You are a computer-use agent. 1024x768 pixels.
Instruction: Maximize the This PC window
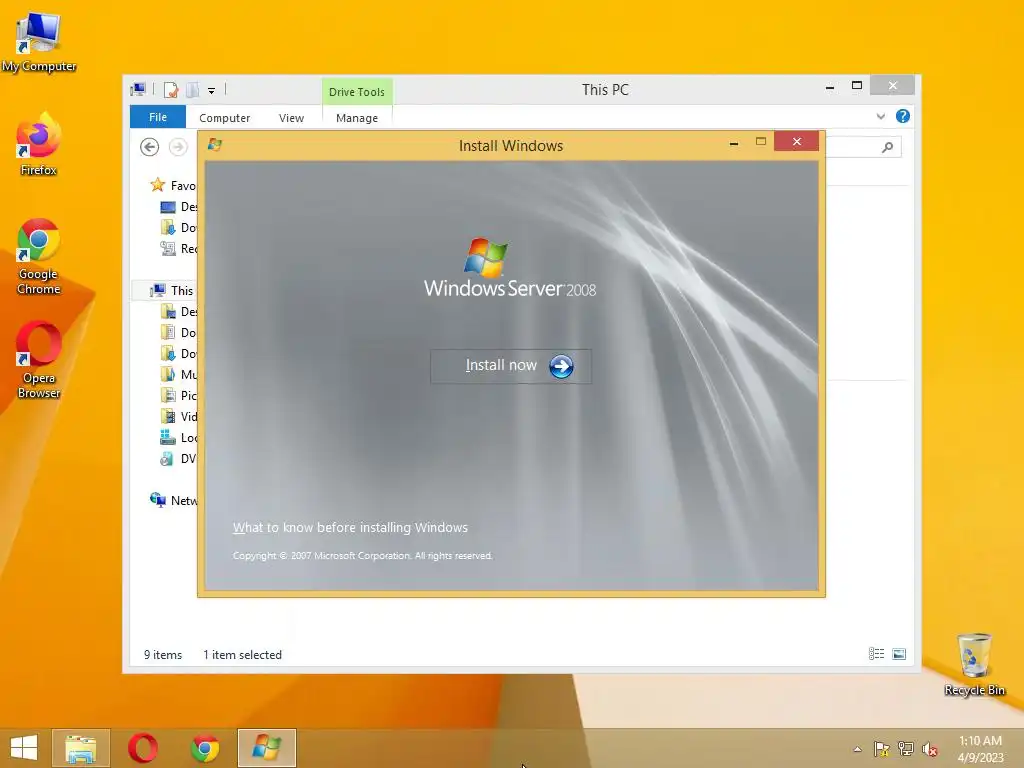tap(857, 86)
